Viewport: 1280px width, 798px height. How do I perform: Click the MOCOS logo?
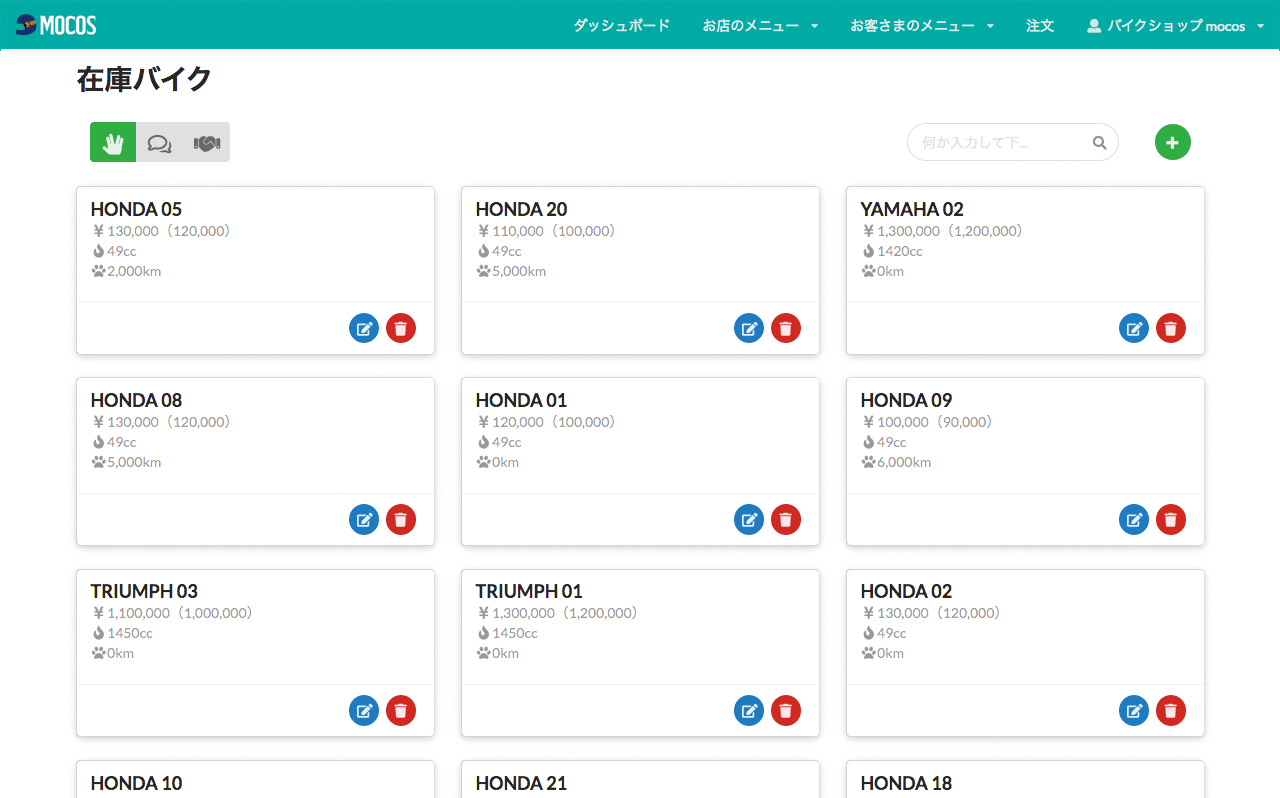click(56, 25)
